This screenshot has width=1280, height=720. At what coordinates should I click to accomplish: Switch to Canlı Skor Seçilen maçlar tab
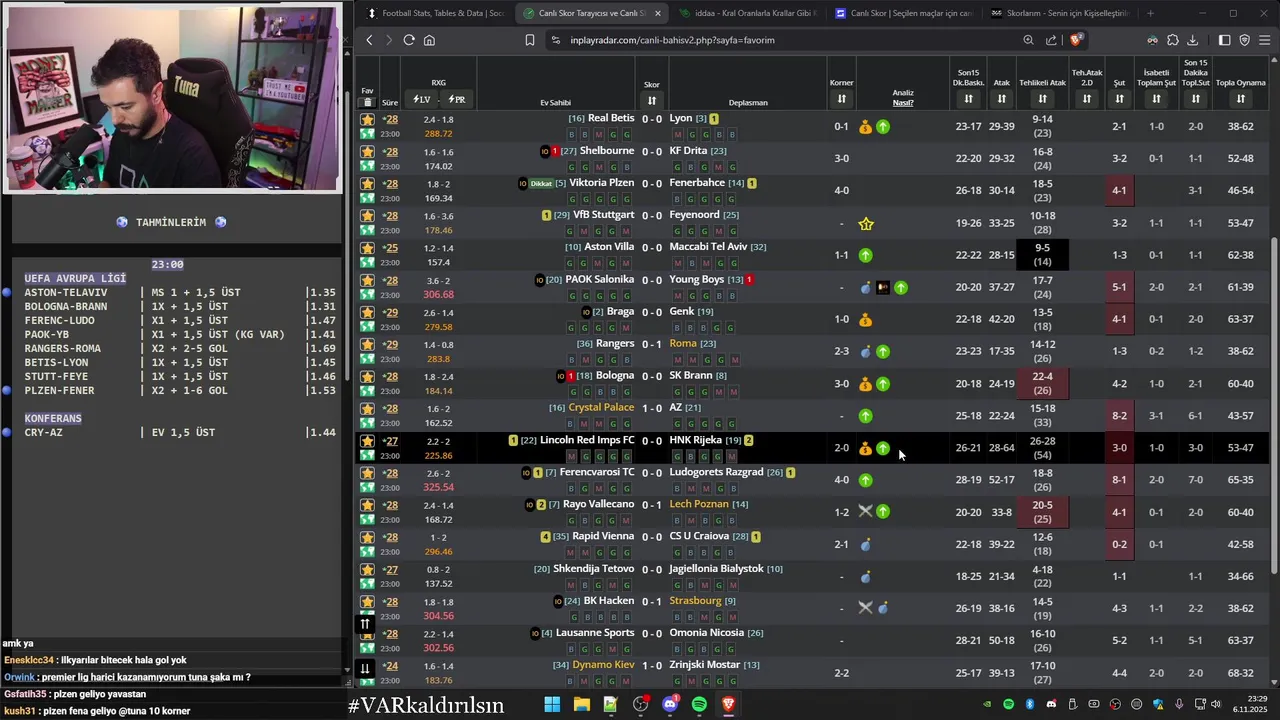coord(905,13)
